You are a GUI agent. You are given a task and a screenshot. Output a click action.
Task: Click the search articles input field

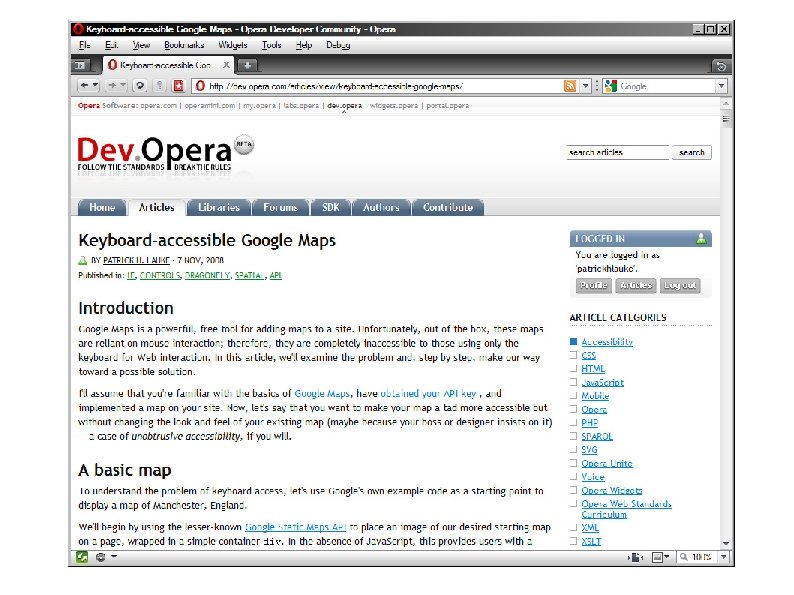(x=618, y=152)
